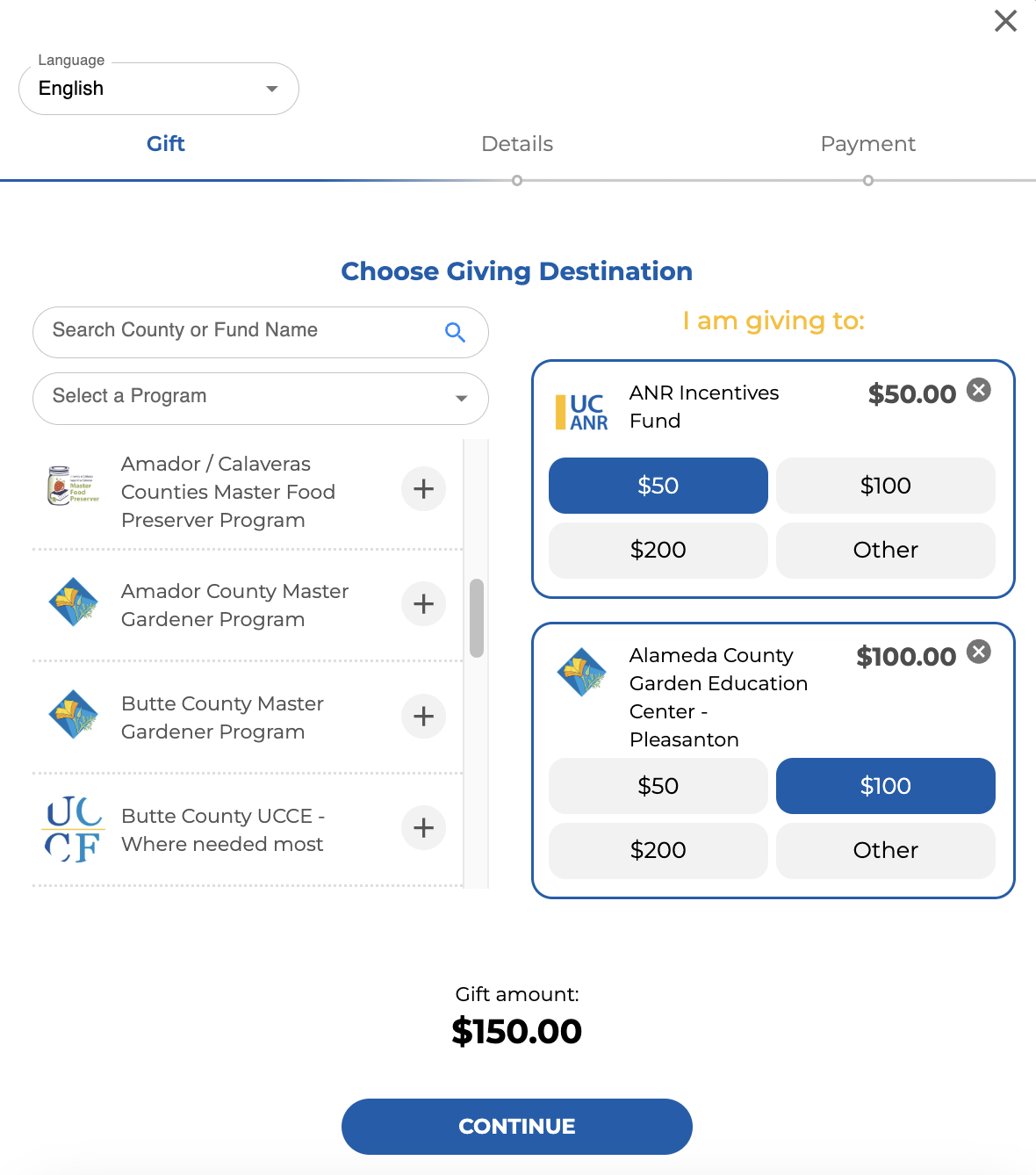Image resolution: width=1036 pixels, height=1175 pixels.
Task: Choose Other amount for ANR Incentives Fund
Action: pos(886,551)
